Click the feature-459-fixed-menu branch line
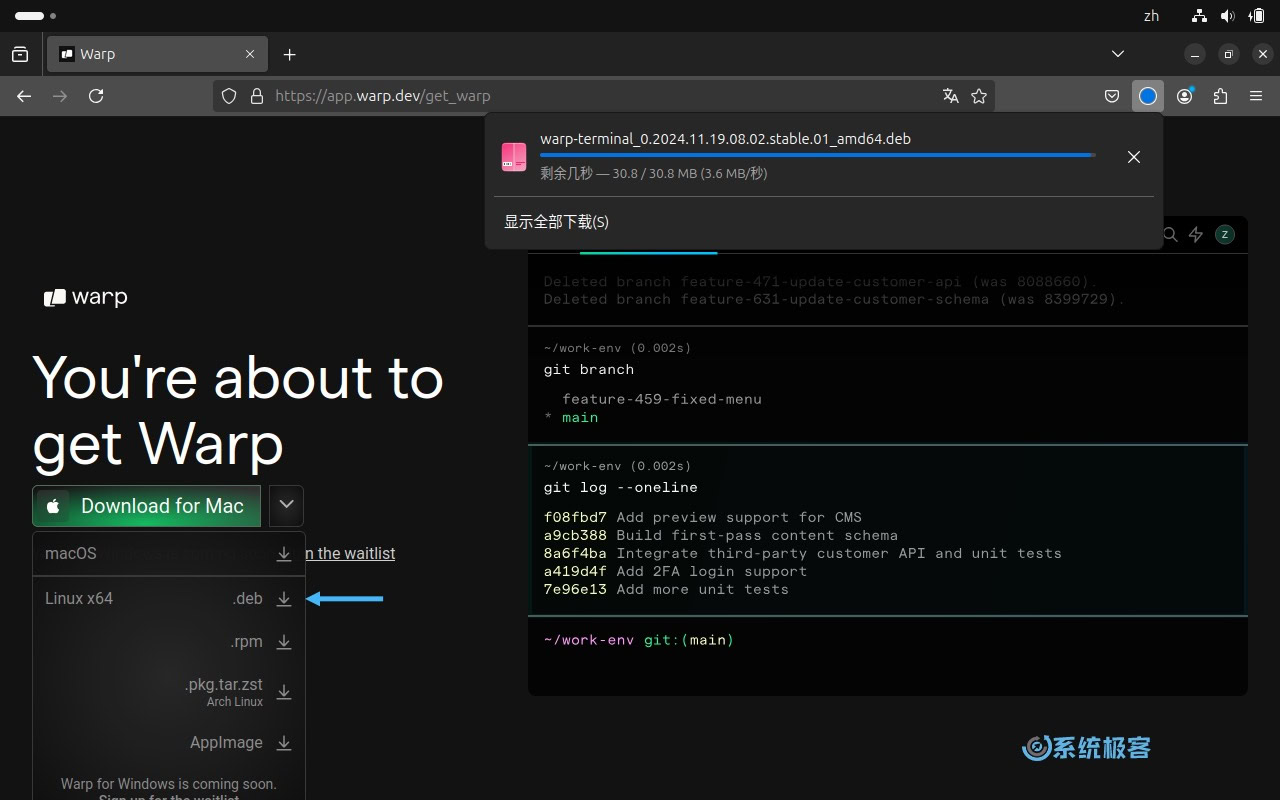Viewport: 1280px width, 800px height. (x=662, y=399)
